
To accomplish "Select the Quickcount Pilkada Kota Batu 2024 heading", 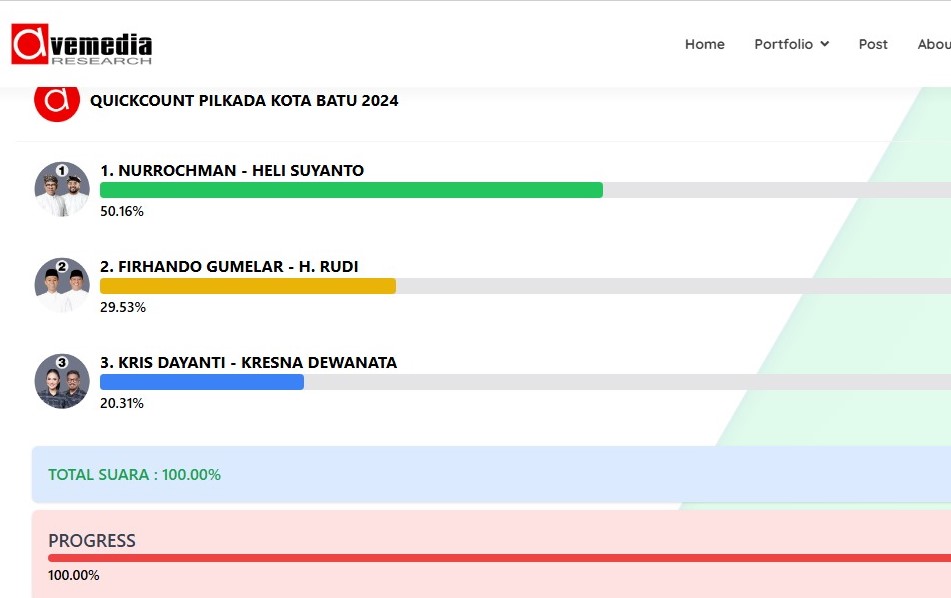I will click(244, 101).
